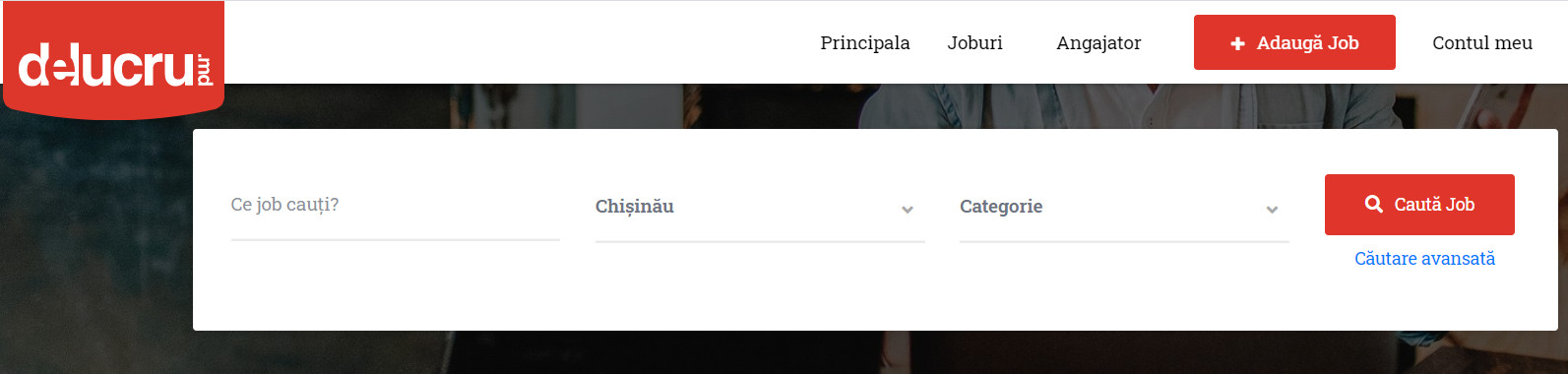Click the delucru.md red logo

click(x=113, y=60)
